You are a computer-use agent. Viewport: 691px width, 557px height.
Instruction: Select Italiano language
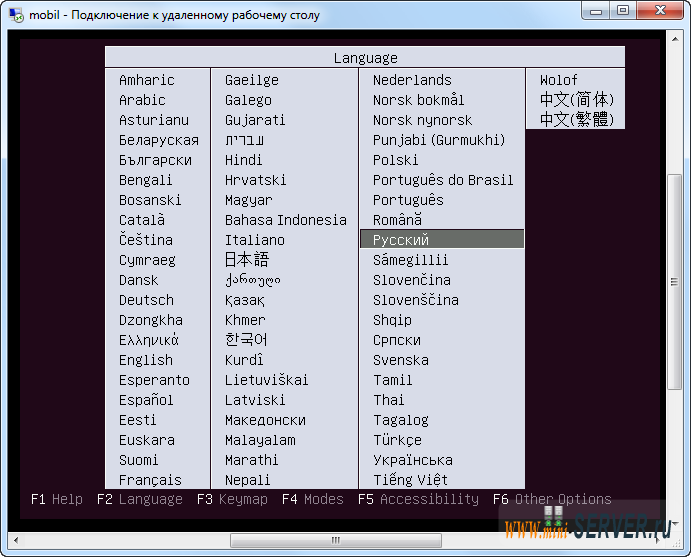(x=255, y=240)
